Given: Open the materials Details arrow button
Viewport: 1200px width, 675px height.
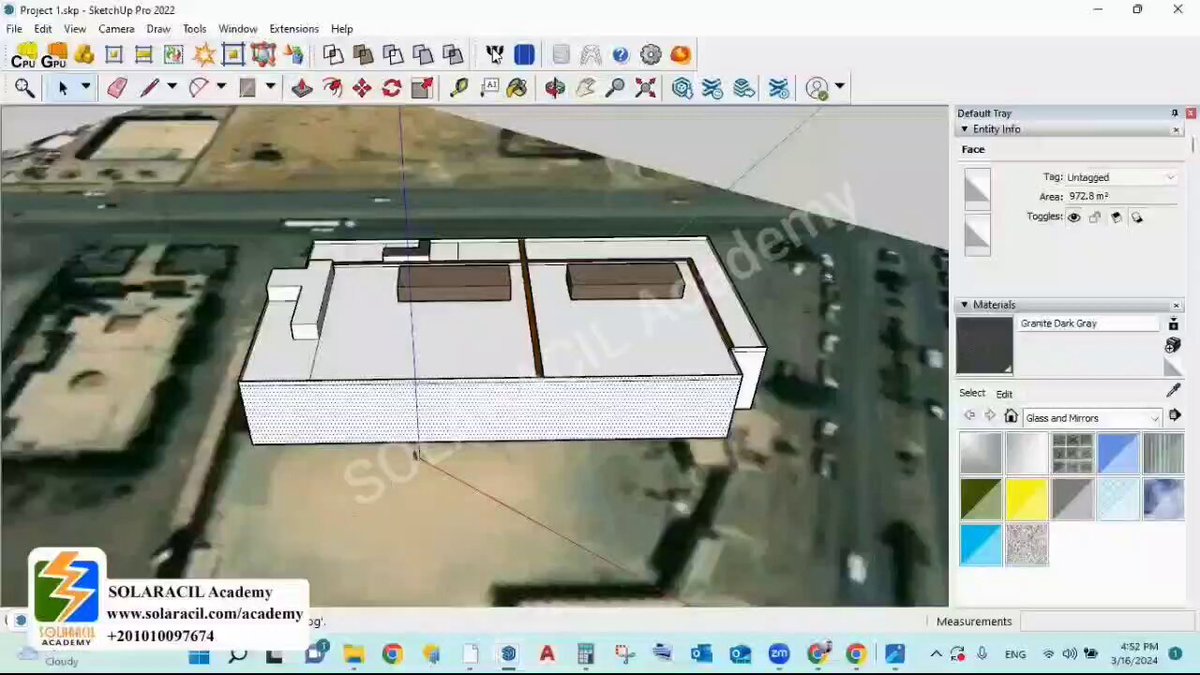Looking at the screenshot, I should point(1174,416).
